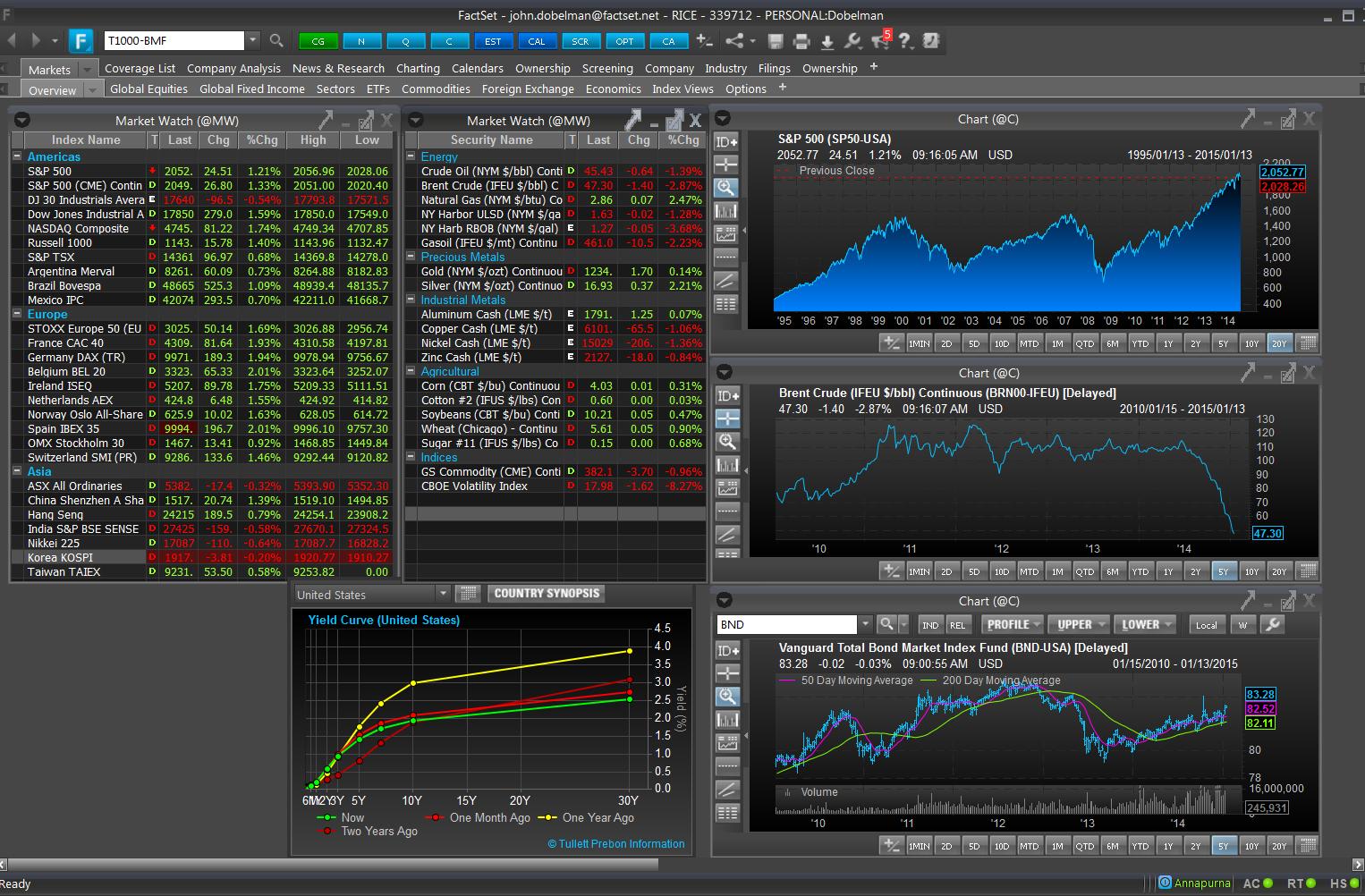Toggle the IND button in the BND chart
This screenshot has height=896, width=1365.
(930, 625)
